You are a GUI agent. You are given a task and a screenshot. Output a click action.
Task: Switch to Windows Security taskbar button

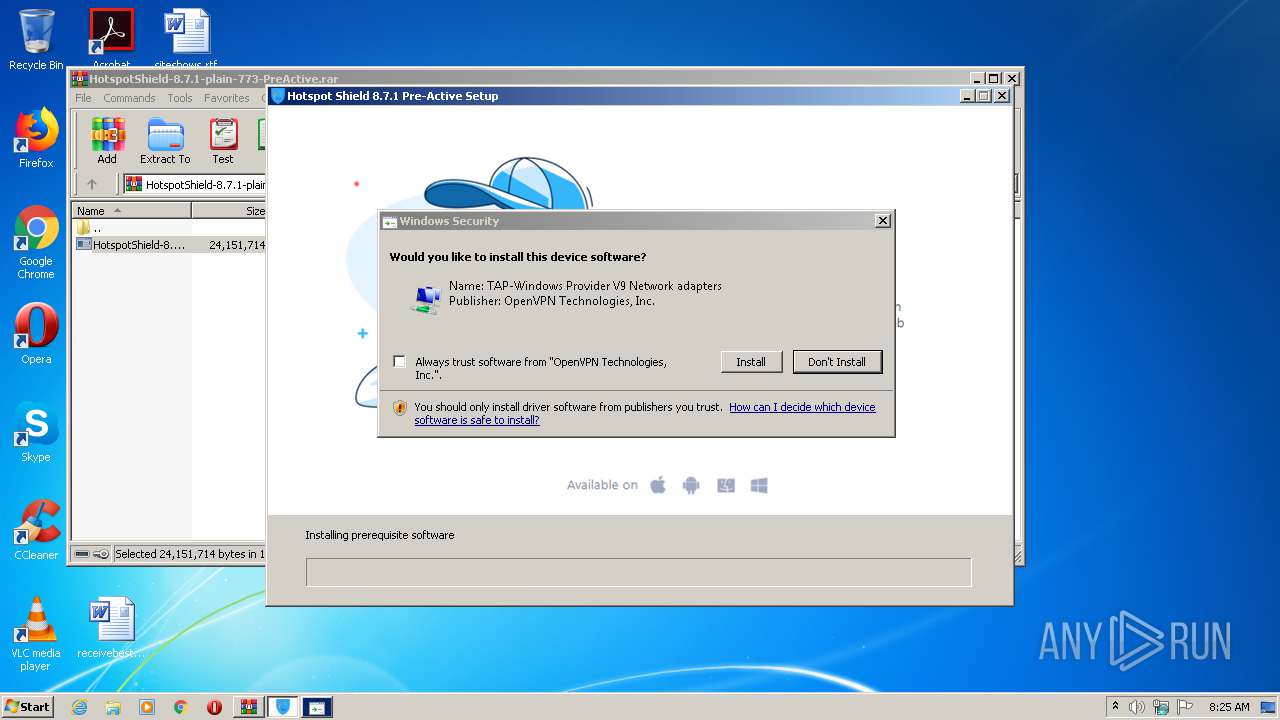[317, 707]
